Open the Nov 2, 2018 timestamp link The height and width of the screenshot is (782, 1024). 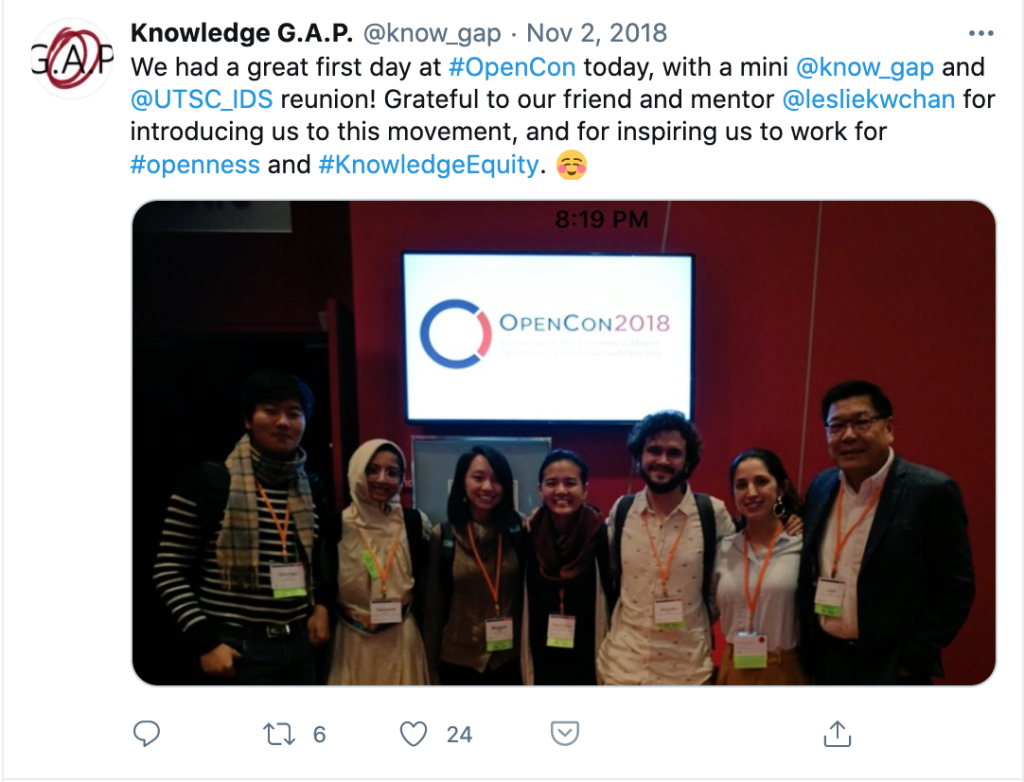click(597, 33)
